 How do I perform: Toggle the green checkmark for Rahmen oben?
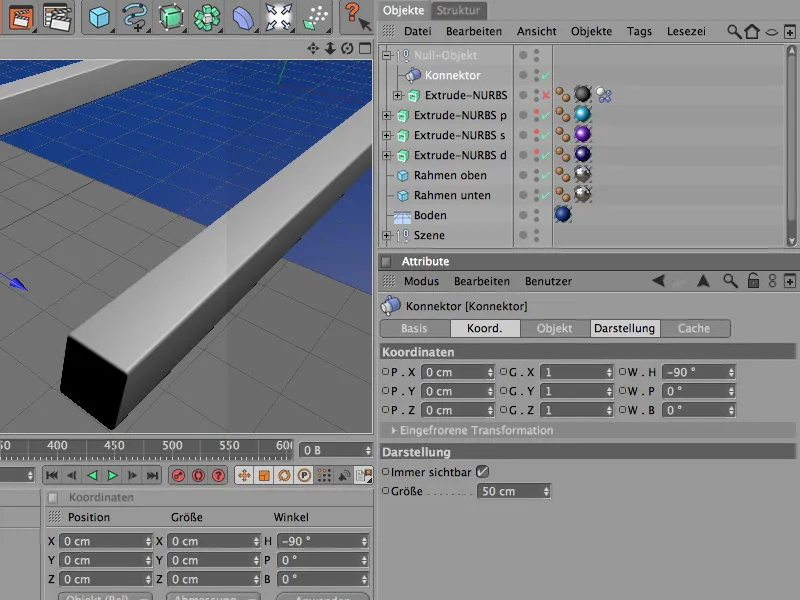tap(545, 176)
